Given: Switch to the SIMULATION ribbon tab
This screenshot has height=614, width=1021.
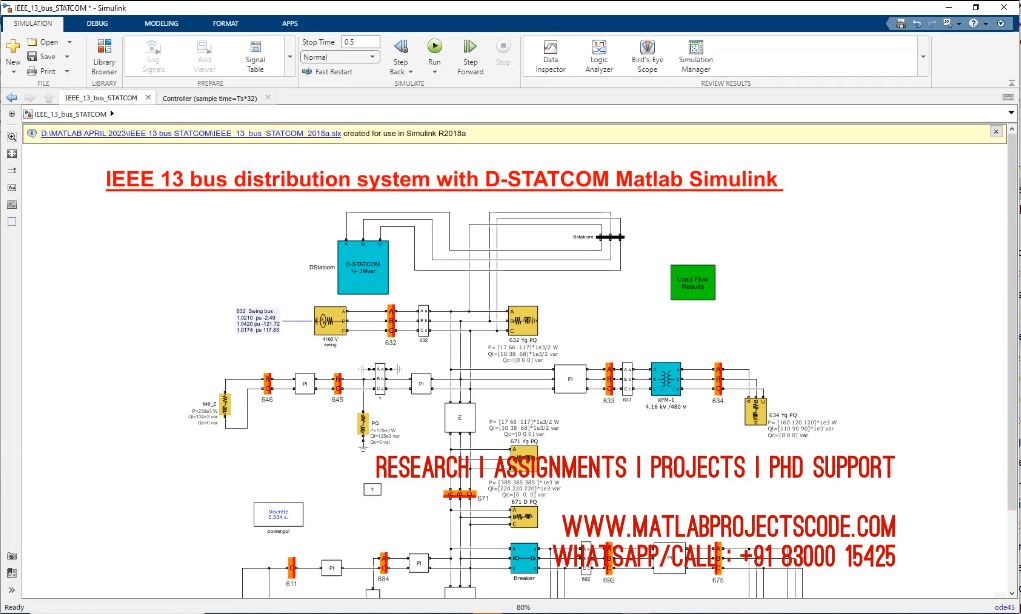Looking at the screenshot, I should [33, 23].
